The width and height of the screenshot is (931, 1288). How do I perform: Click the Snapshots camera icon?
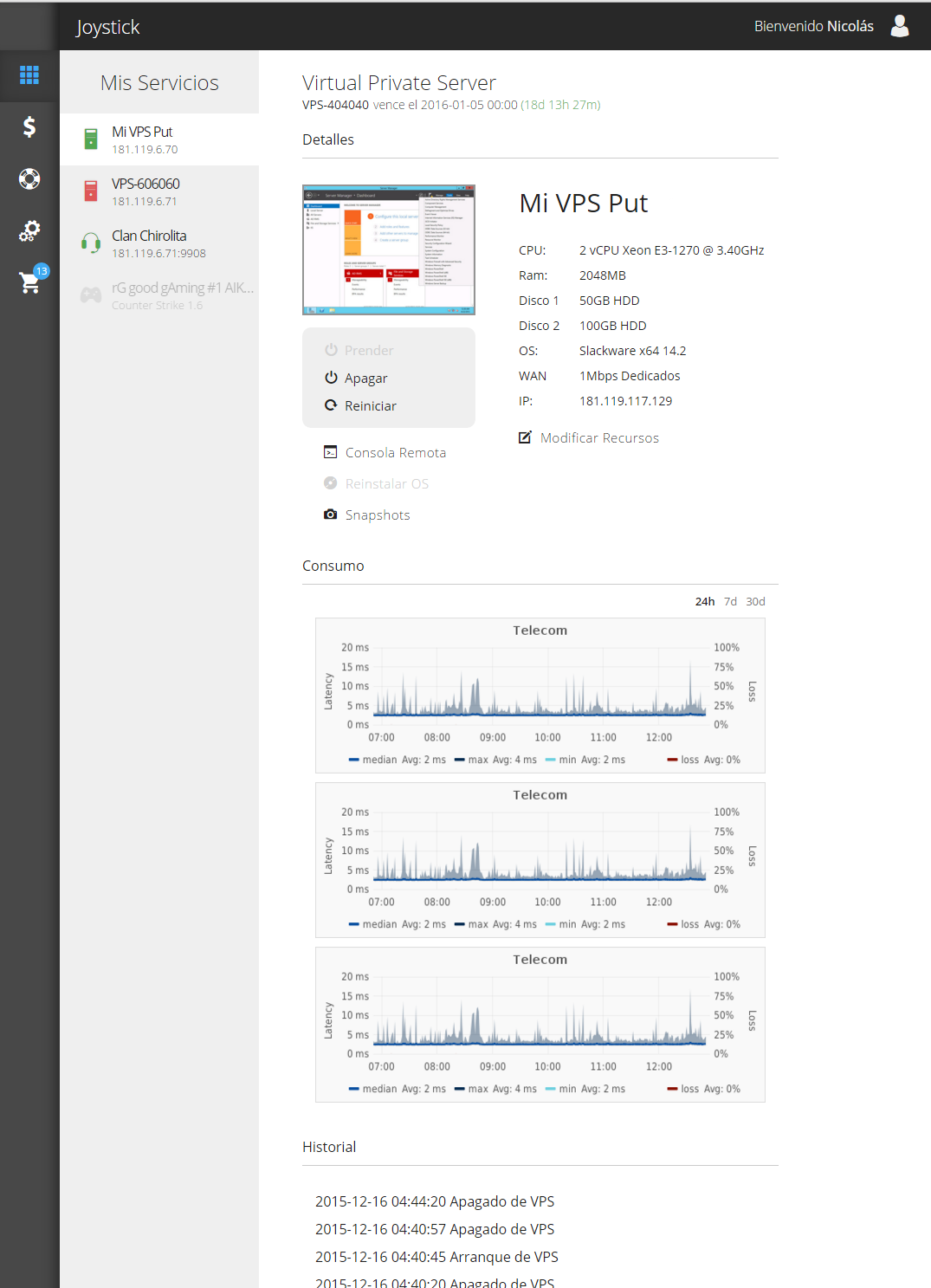(330, 515)
